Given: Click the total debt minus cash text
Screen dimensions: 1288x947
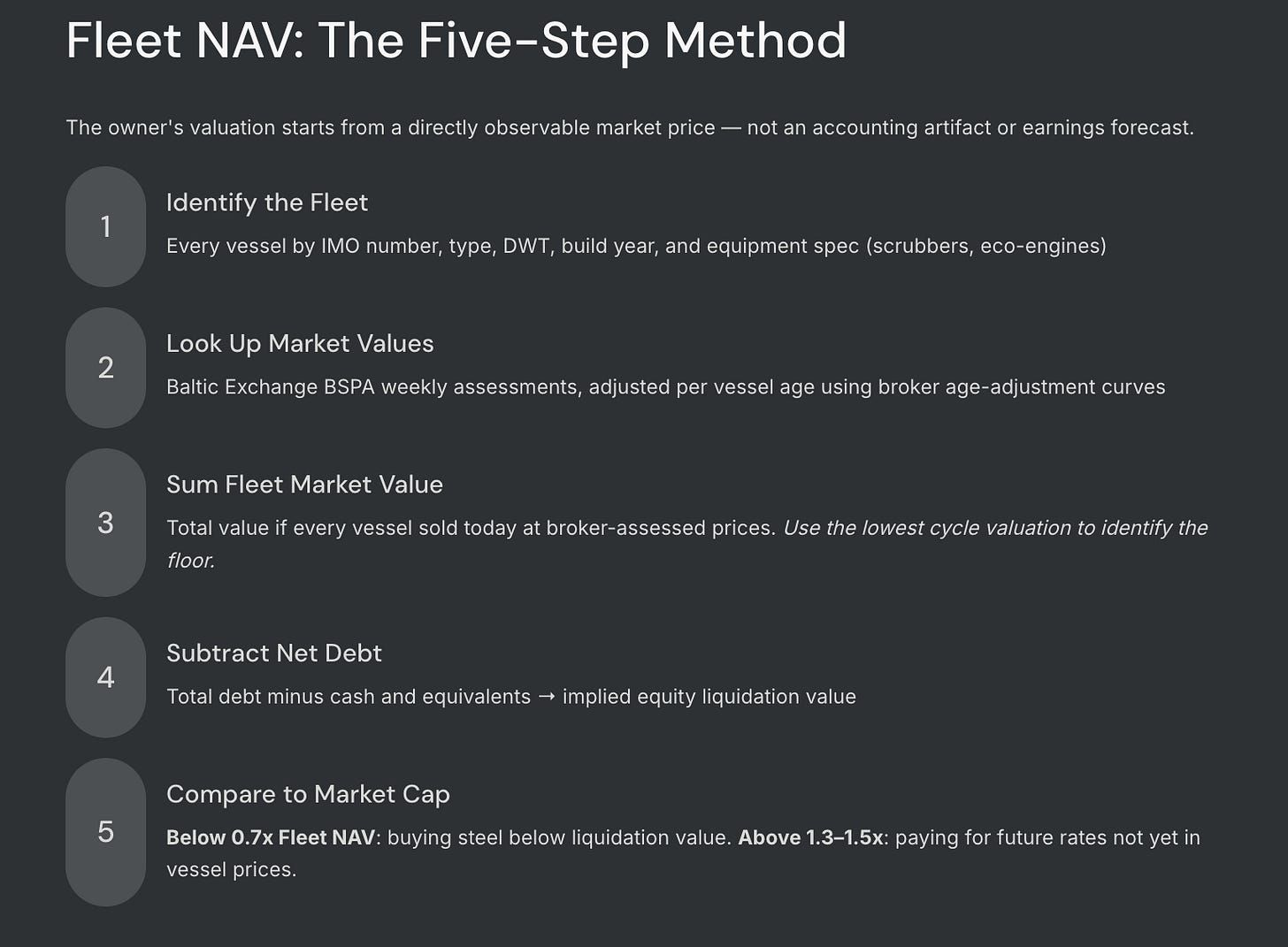Looking at the screenshot, I should pos(511,697).
